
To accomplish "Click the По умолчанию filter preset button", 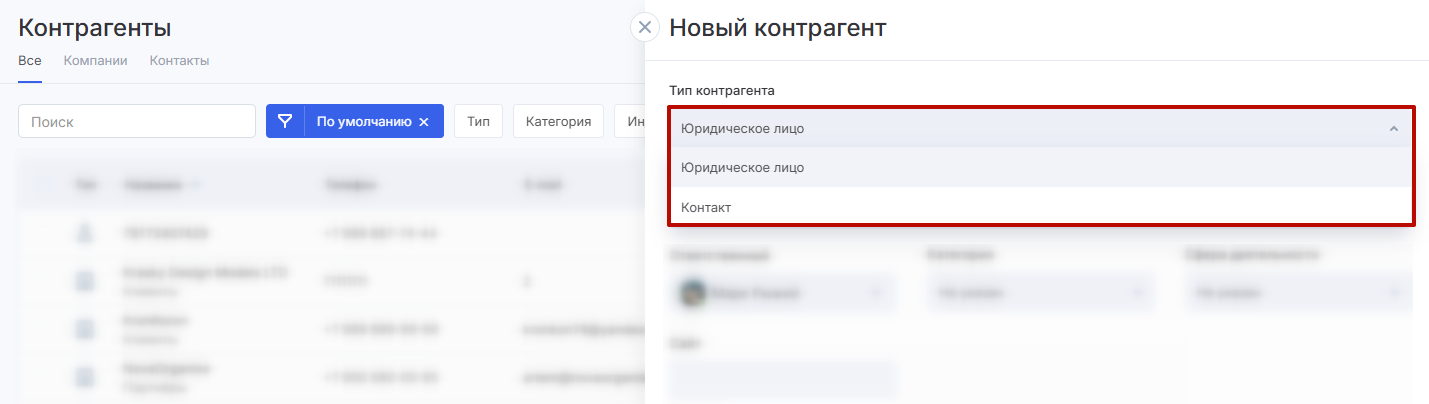I will [x=364, y=121].
